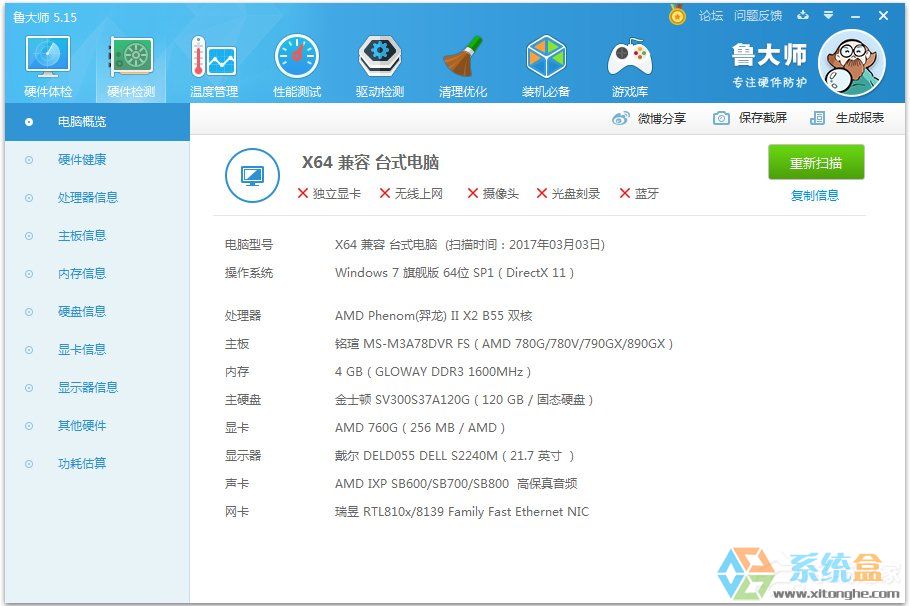910x606 pixels.
Task: Open 温度管理 temperature management icon
Action: [214, 66]
